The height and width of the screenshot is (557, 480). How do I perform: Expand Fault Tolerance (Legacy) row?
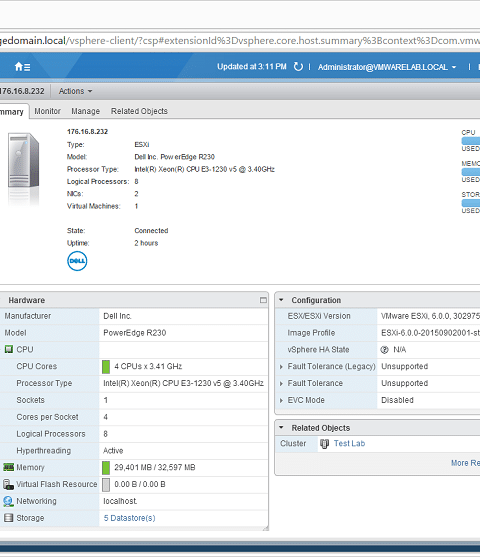[281, 367]
